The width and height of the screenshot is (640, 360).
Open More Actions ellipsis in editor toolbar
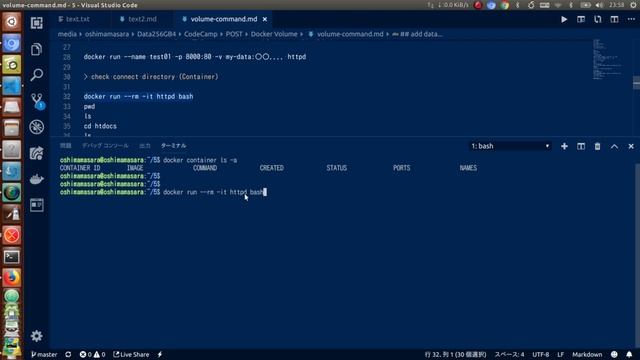631,19
